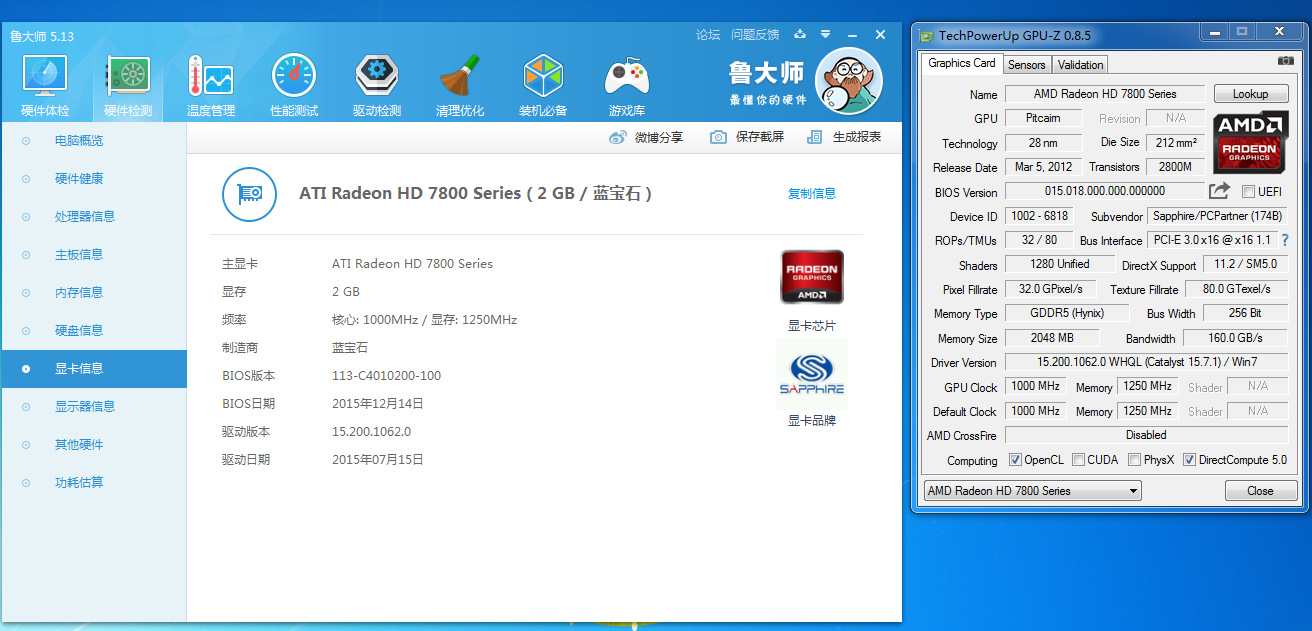Click the Sapphire 显卡品牌 logo
The image size is (1312, 631).
[812, 375]
